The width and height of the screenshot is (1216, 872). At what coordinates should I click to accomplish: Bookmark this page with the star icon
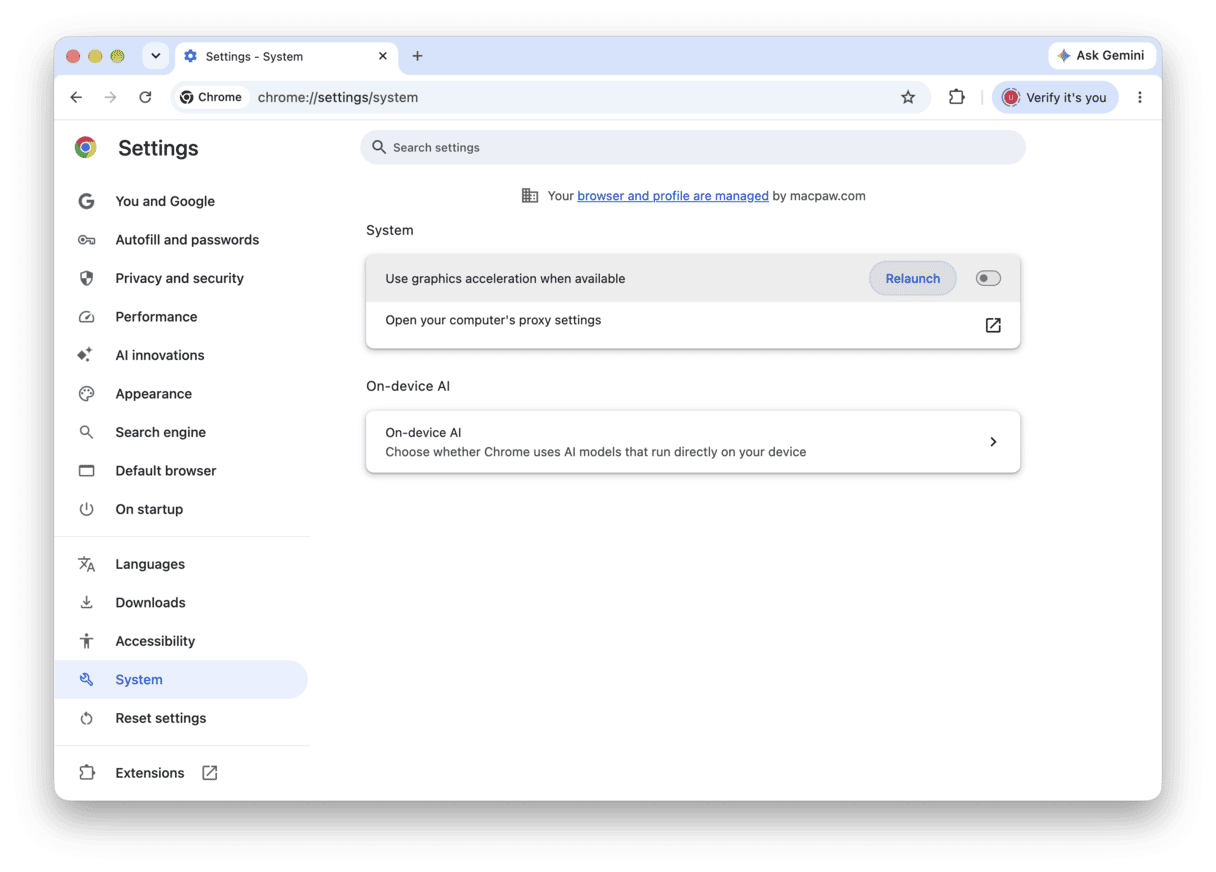click(908, 97)
